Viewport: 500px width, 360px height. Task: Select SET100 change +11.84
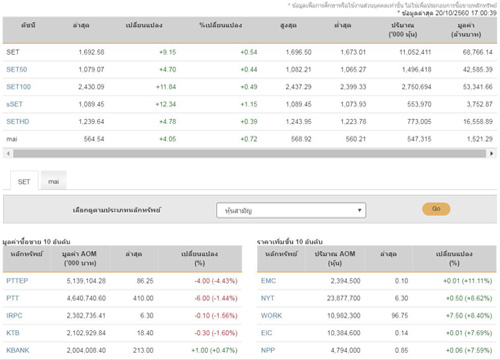(166, 87)
